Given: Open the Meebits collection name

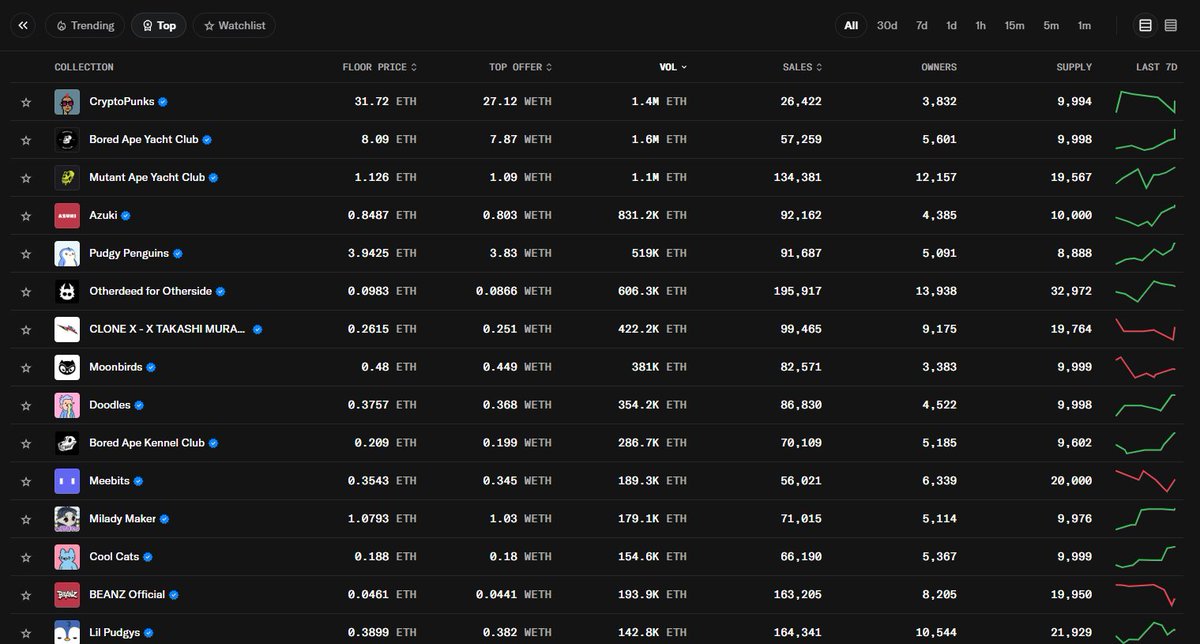Looking at the screenshot, I should (x=109, y=481).
